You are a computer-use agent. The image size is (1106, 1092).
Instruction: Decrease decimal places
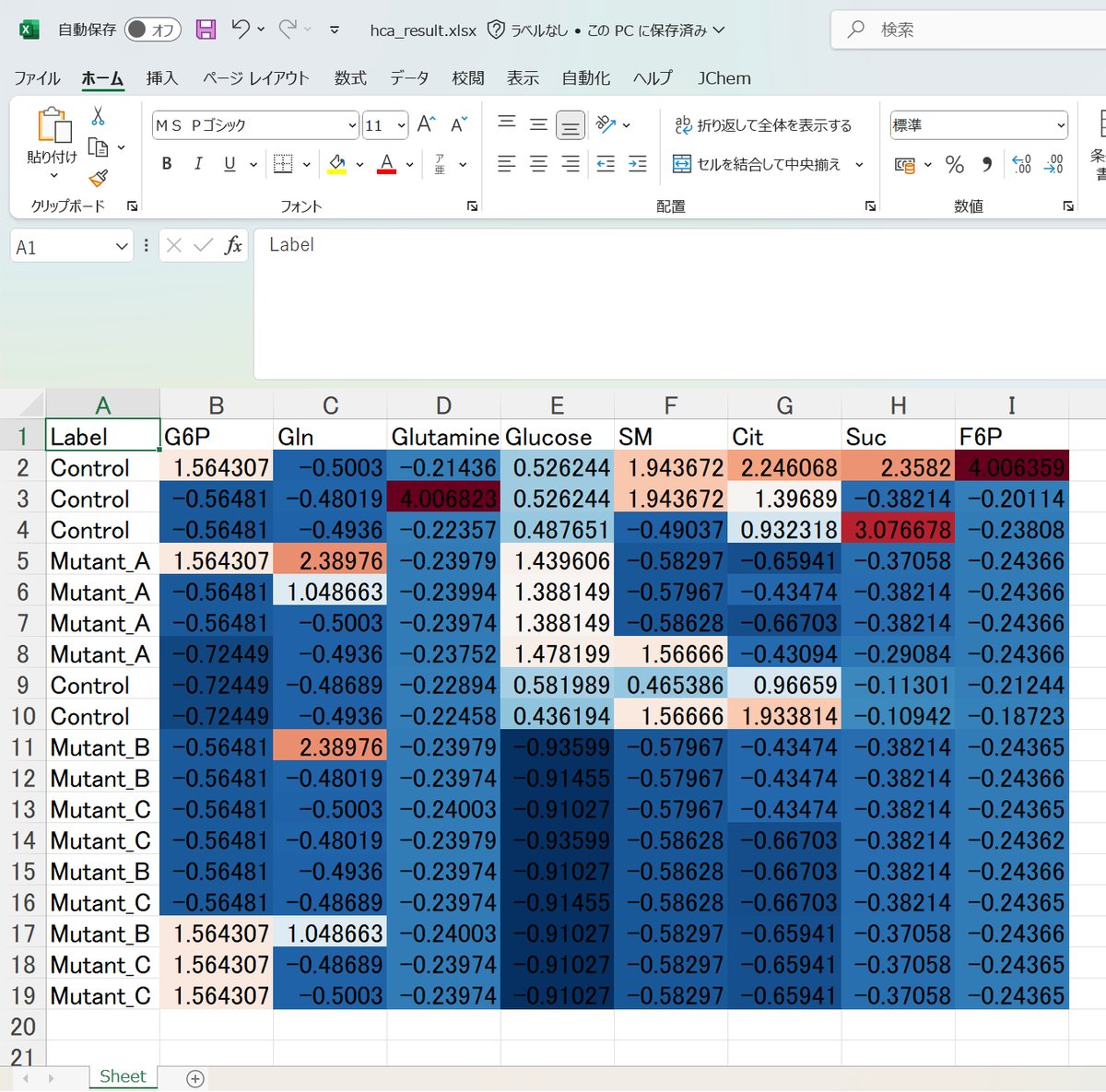tap(1053, 164)
